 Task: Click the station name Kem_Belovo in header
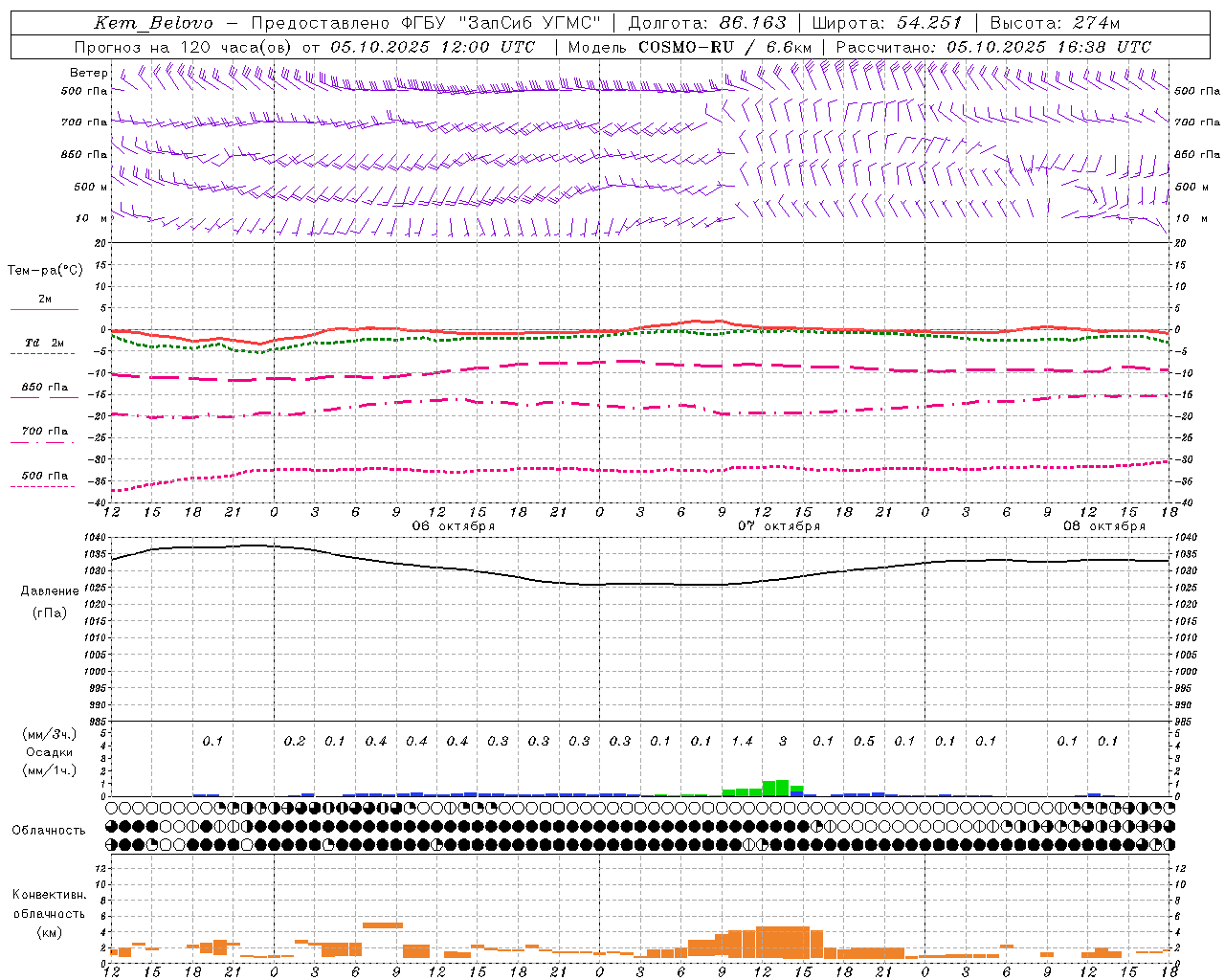(153, 23)
